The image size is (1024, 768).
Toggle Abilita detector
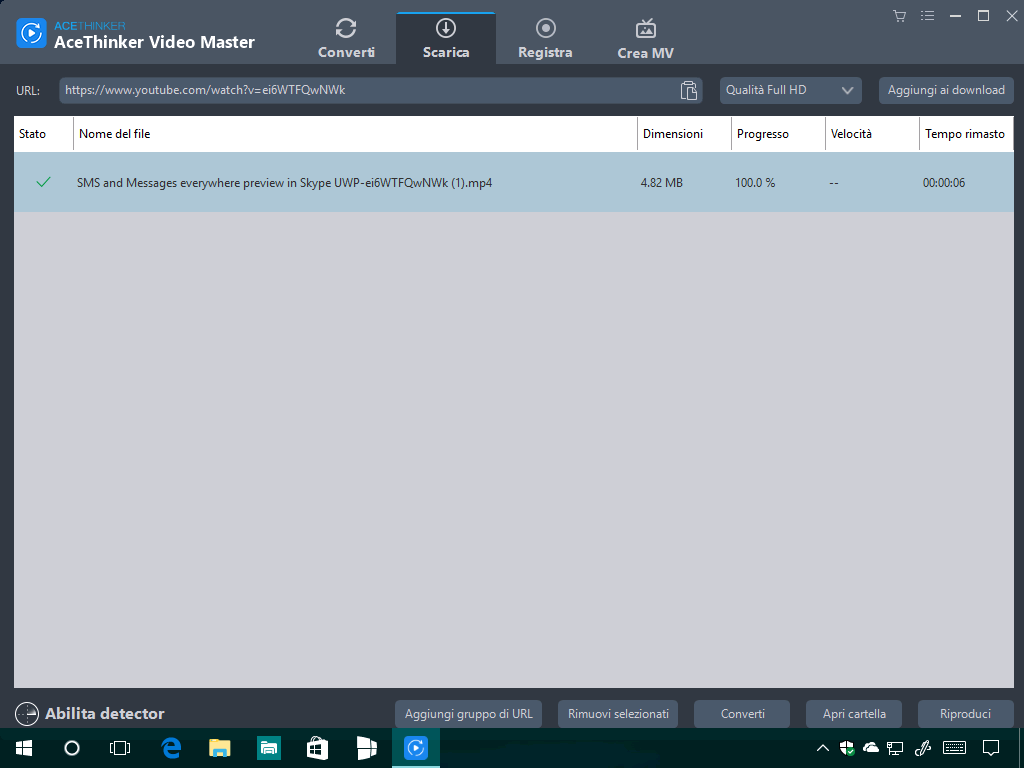(x=90, y=714)
